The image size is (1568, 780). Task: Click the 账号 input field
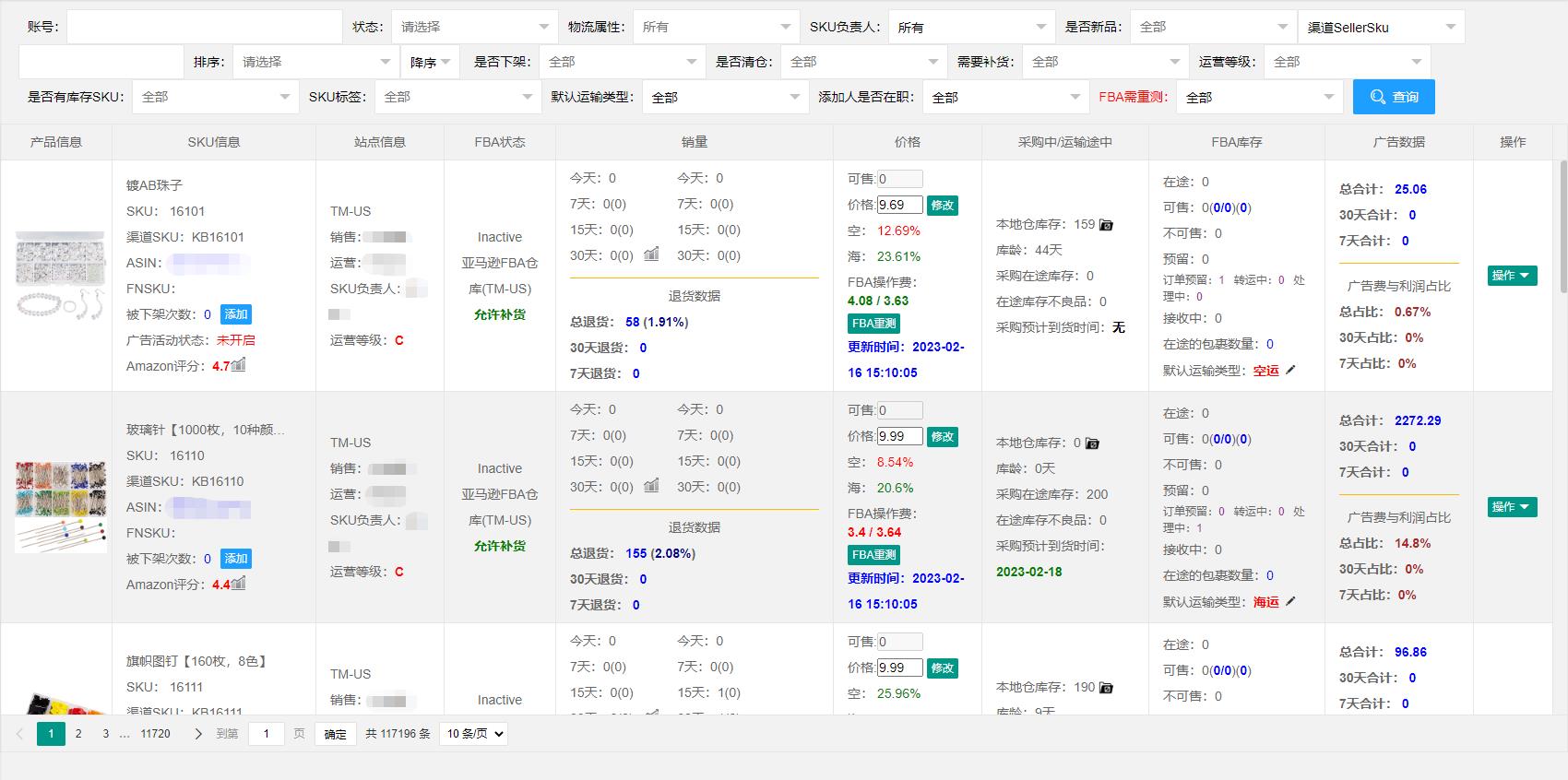click(204, 27)
